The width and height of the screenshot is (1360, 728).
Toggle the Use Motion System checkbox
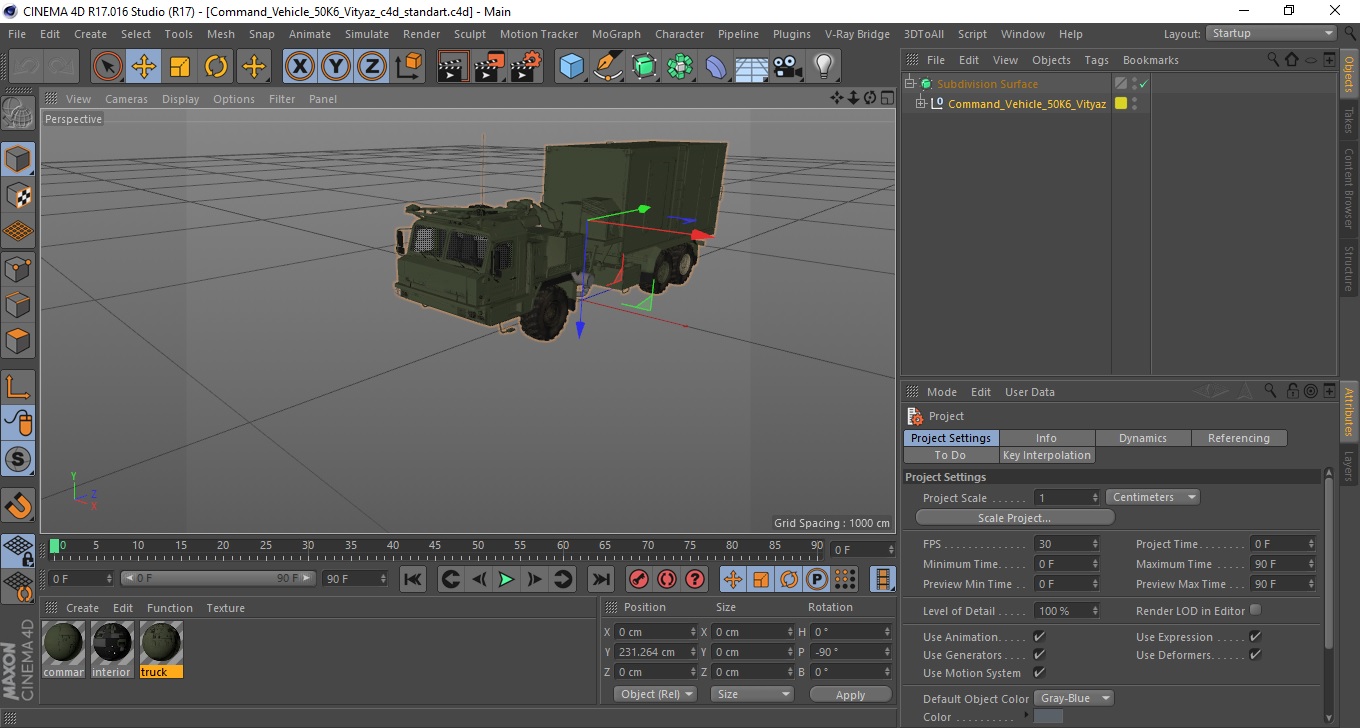click(x=1039, y=673)
